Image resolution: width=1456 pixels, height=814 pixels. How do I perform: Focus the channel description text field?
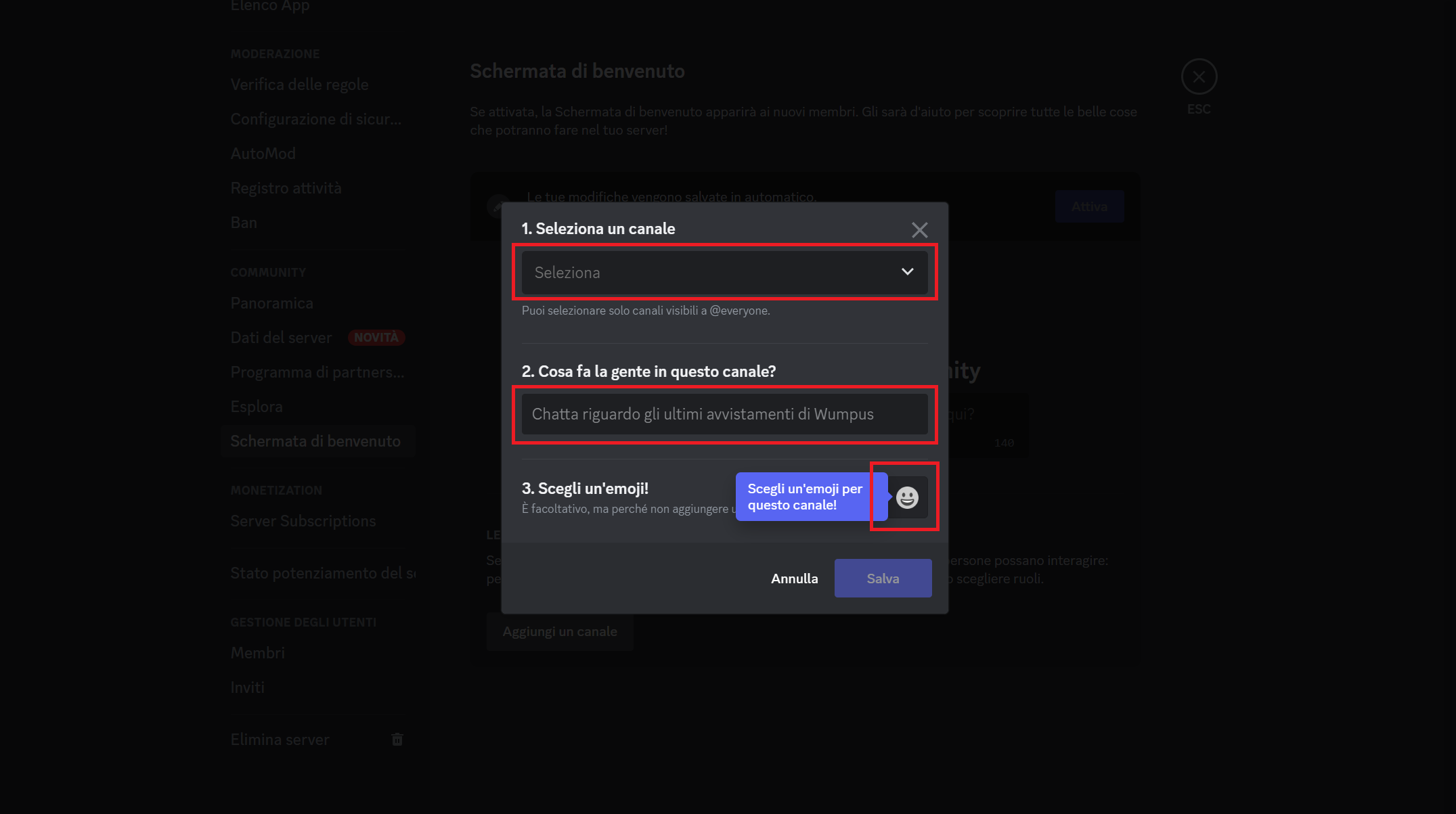[724, 414]
